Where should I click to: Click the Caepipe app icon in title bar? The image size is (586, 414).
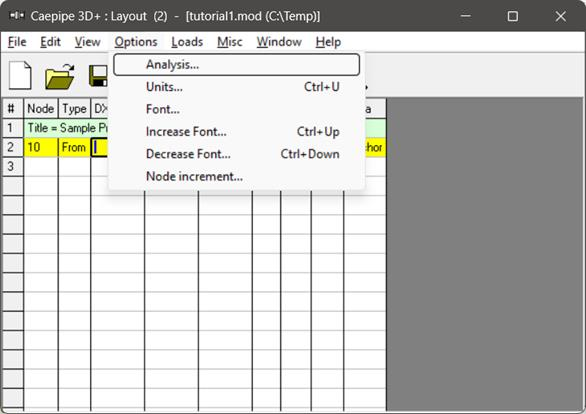pyautogui.click(x=17, y=16)
